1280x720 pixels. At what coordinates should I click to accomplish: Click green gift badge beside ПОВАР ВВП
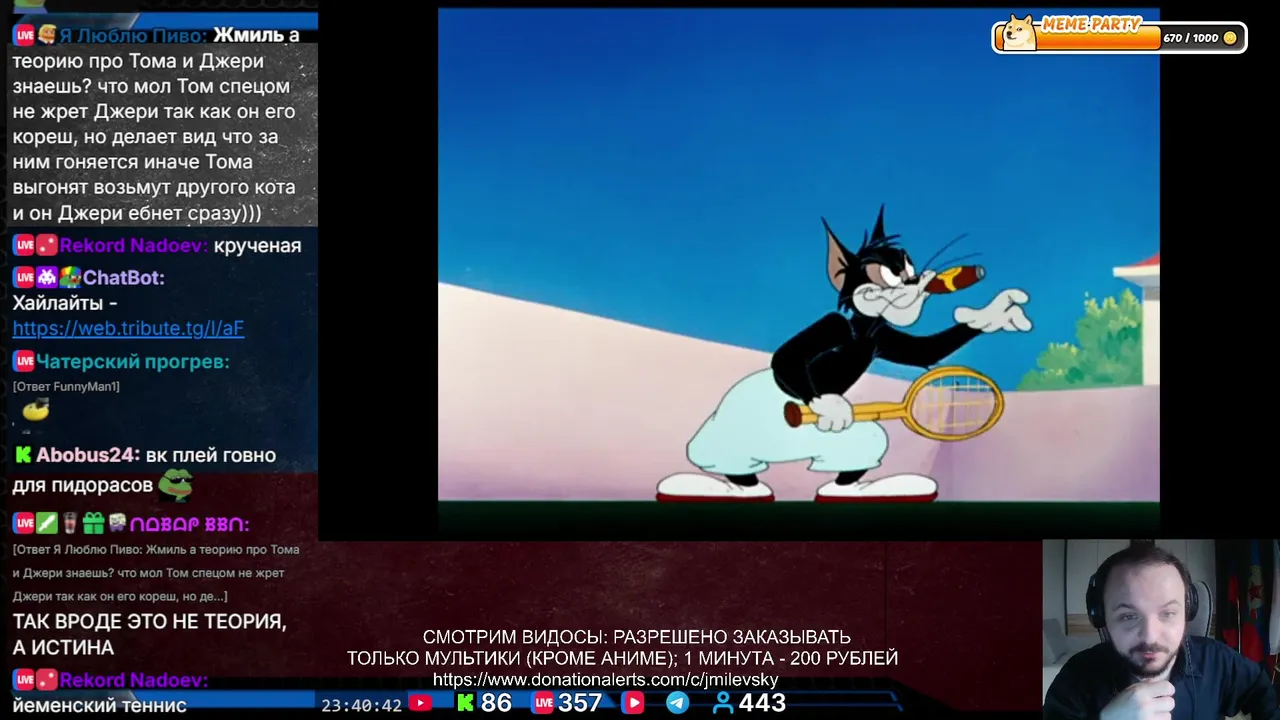pos(93,523)
